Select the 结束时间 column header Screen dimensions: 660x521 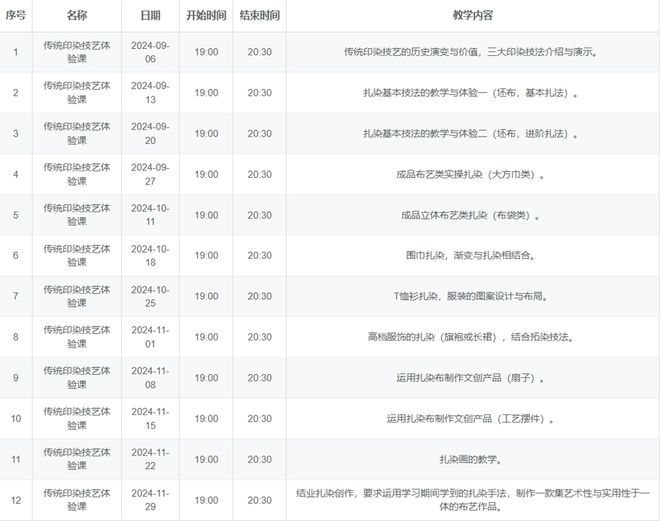click(259, 17)
